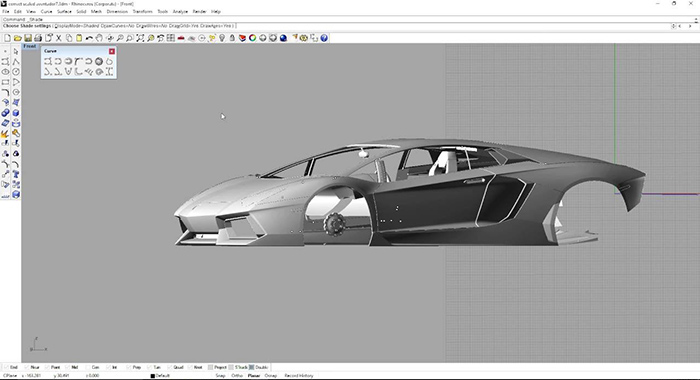Viewport: 700px width, 380px height.
Task: Click the Explode icon in the left sidebar
Action: click(x=5, y=134)
